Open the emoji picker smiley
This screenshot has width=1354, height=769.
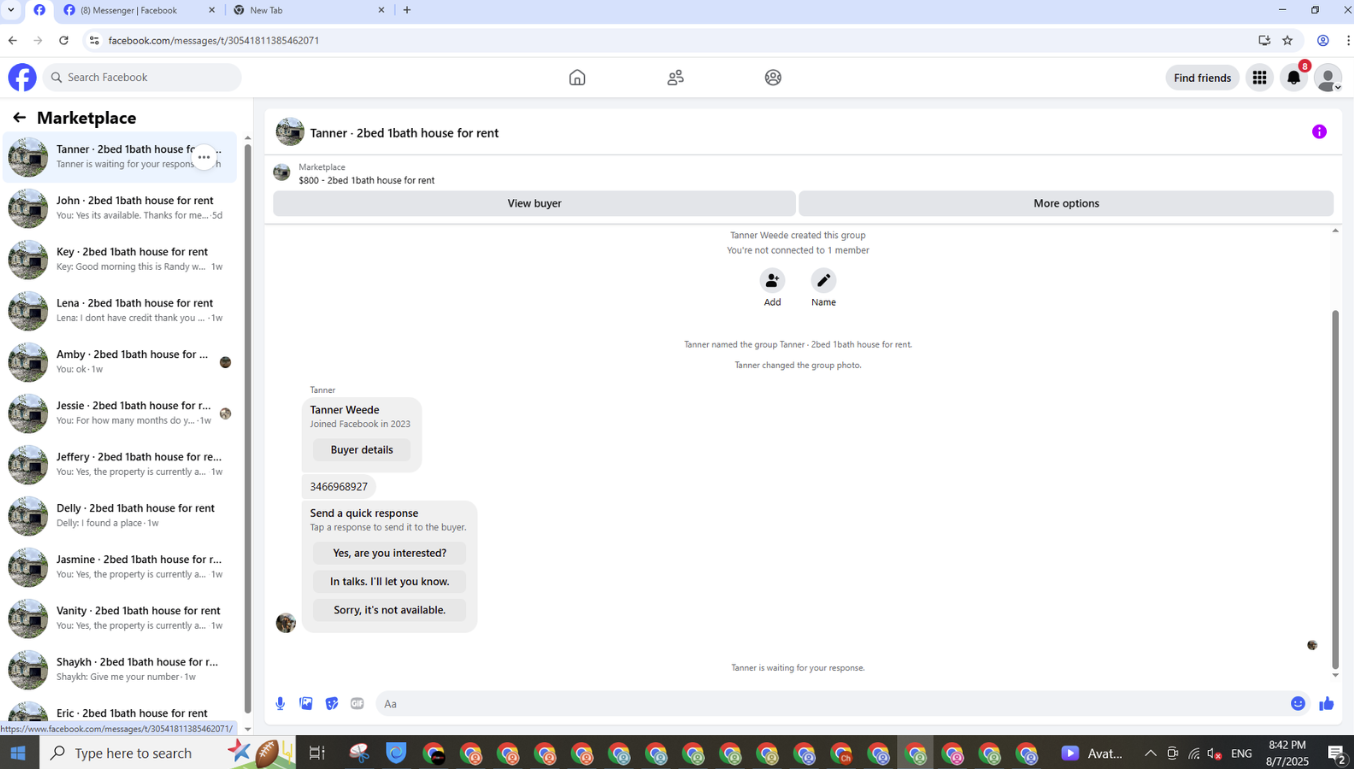pos(1298,704)
